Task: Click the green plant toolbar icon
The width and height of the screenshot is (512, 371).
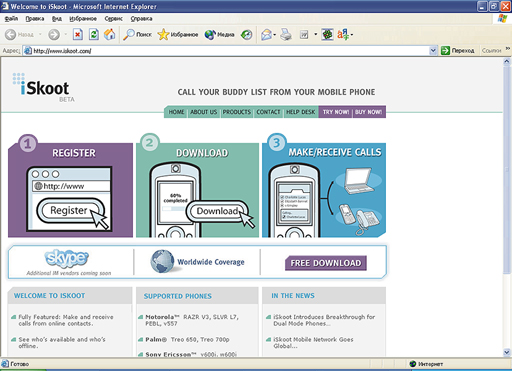Action: (327, 34)
